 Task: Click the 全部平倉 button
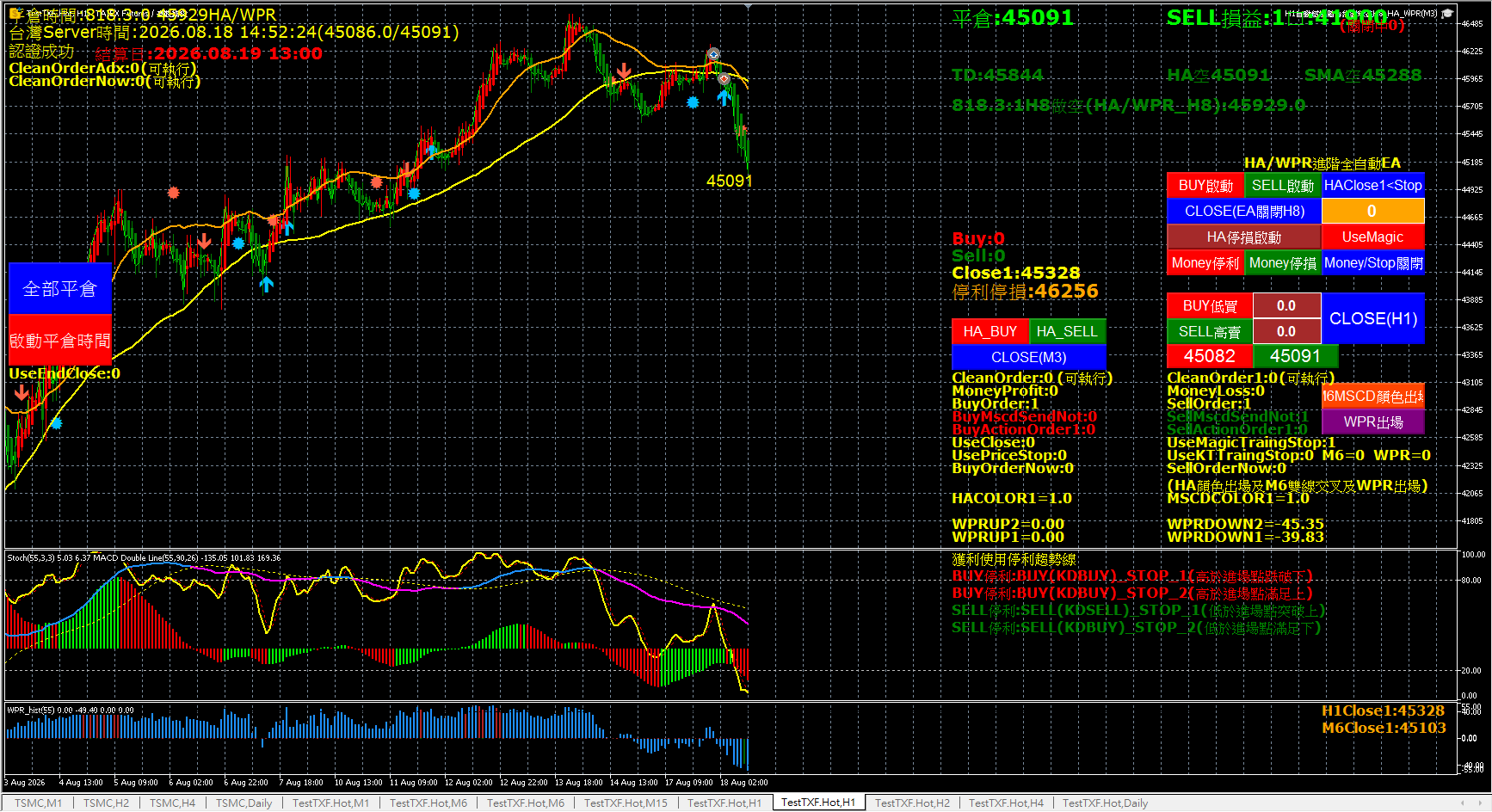tap(60, 289)
